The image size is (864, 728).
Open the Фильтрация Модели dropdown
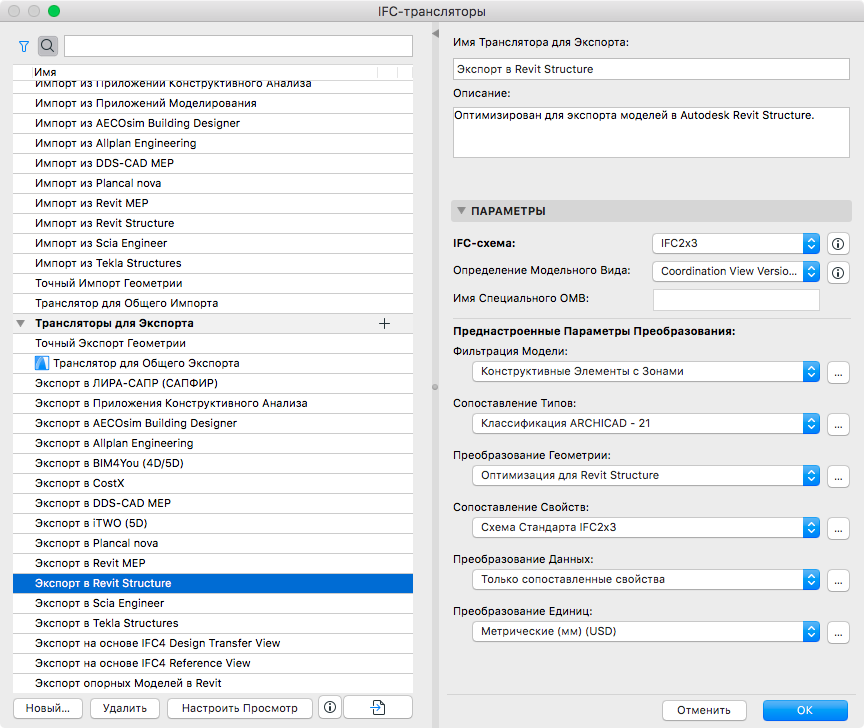click(646, 371)
